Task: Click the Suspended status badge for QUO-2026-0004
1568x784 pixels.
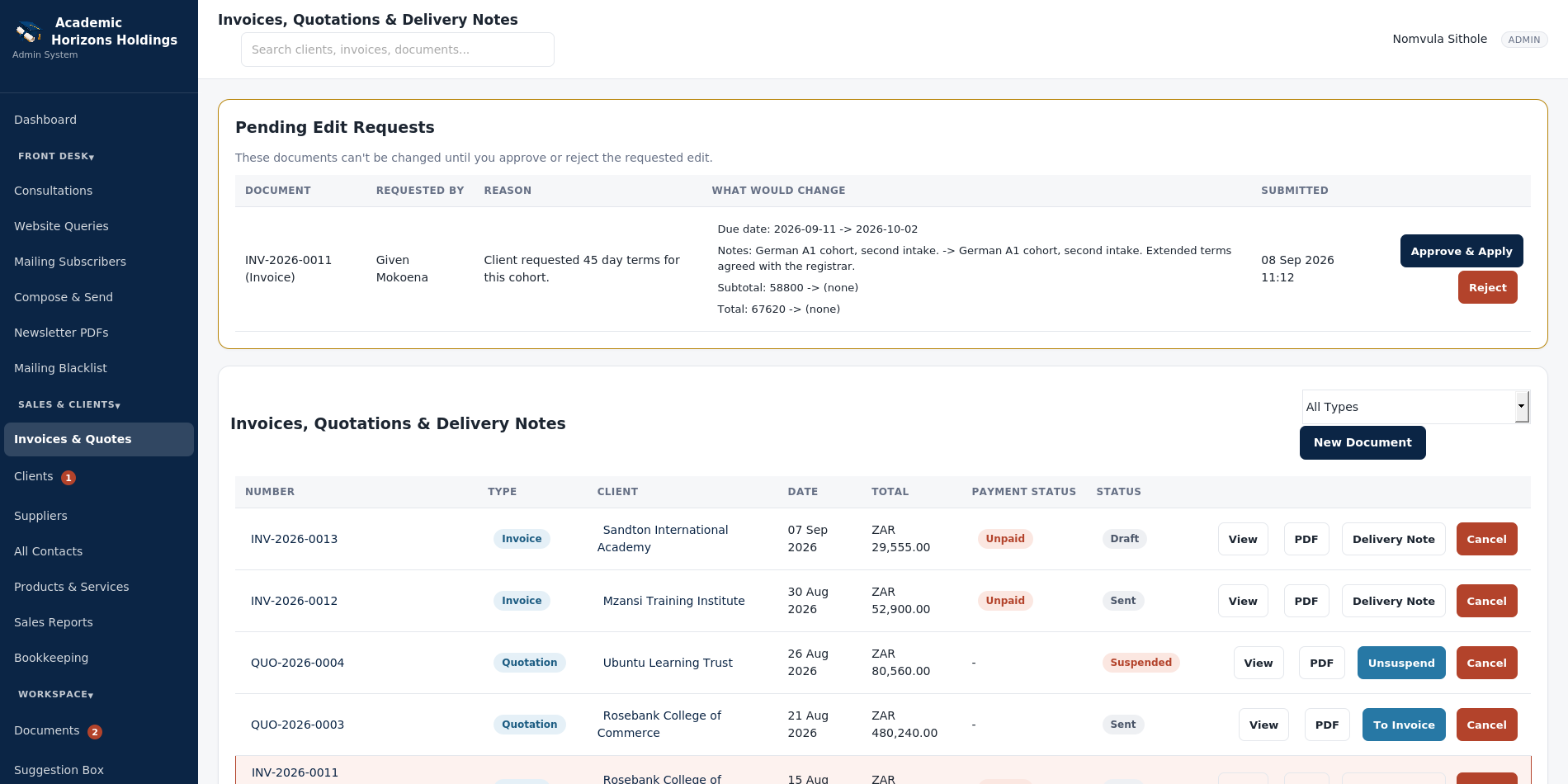Action: point(1141,663)
